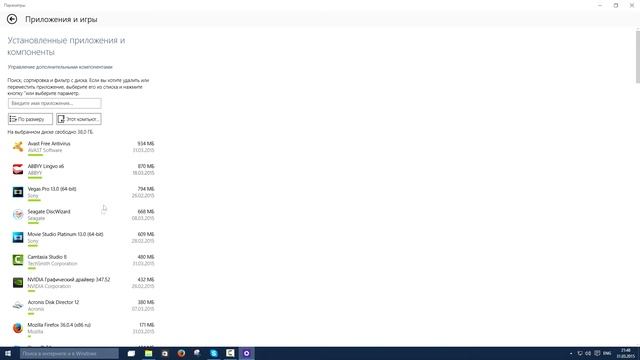Click the 609 МБ size value
640x360 pixels.
pyautogui.click(x=146, y=234)
